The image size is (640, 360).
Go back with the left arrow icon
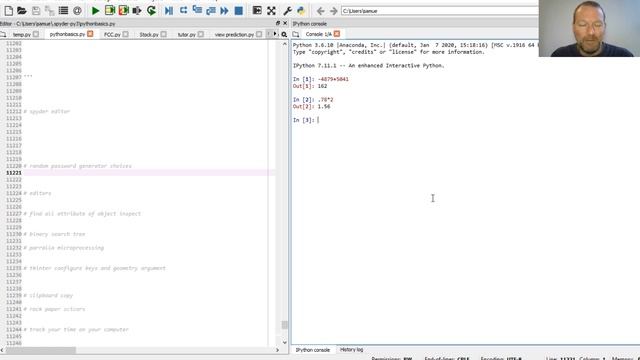pos(321,11)
